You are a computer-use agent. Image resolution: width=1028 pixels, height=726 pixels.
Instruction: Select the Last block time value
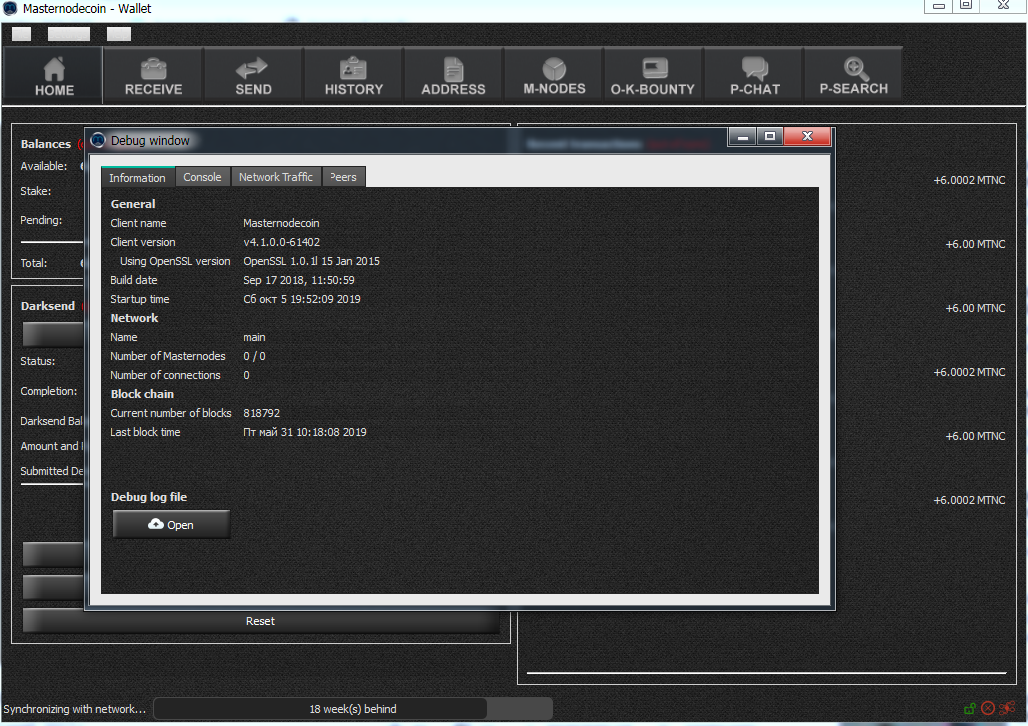tap(305, 432)
